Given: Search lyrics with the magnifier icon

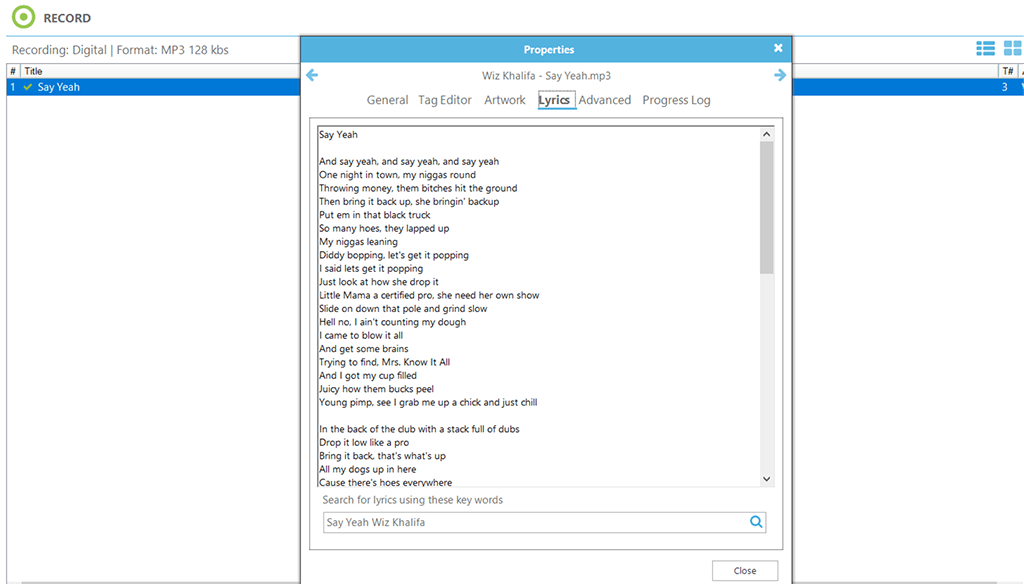Looking at the screenshot, I should [x=756, y=522].
